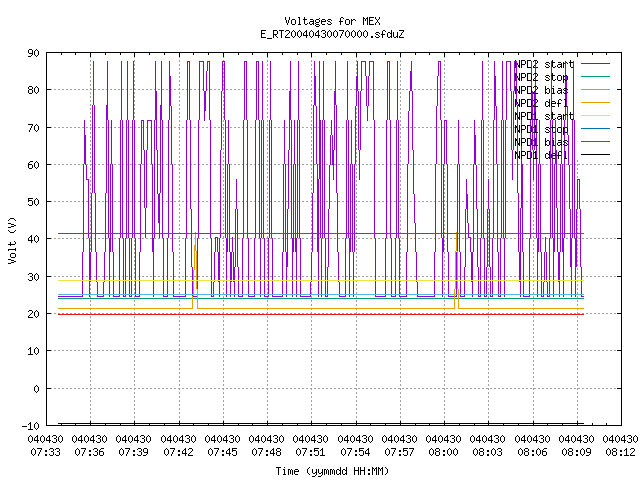Click the y-axis tick value 50
The image size is (640, 480).
point(33,202)
